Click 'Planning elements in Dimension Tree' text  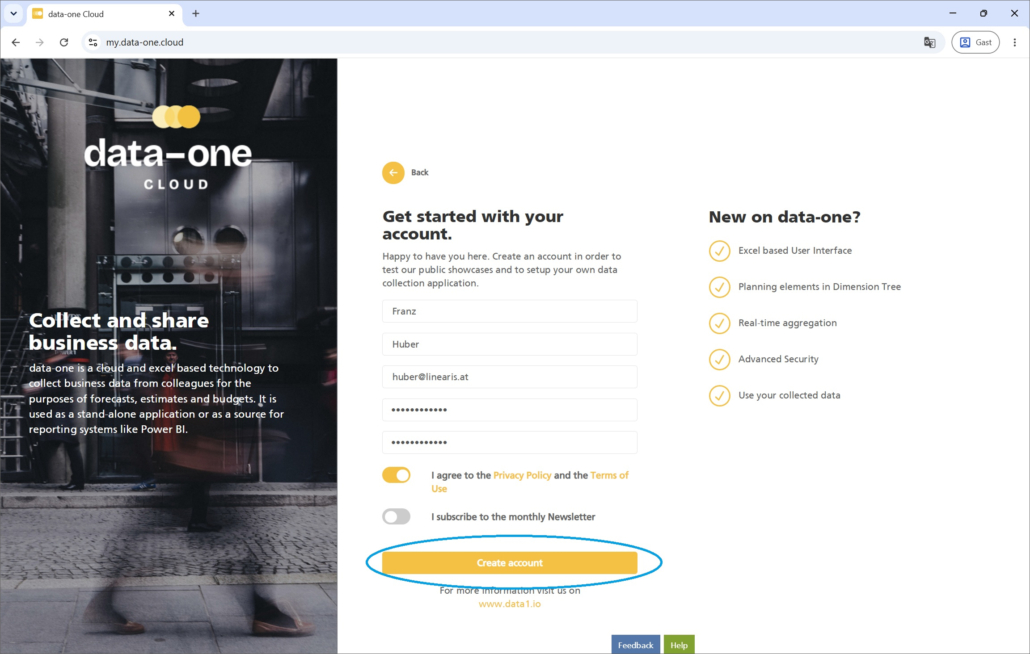[819, 287]
